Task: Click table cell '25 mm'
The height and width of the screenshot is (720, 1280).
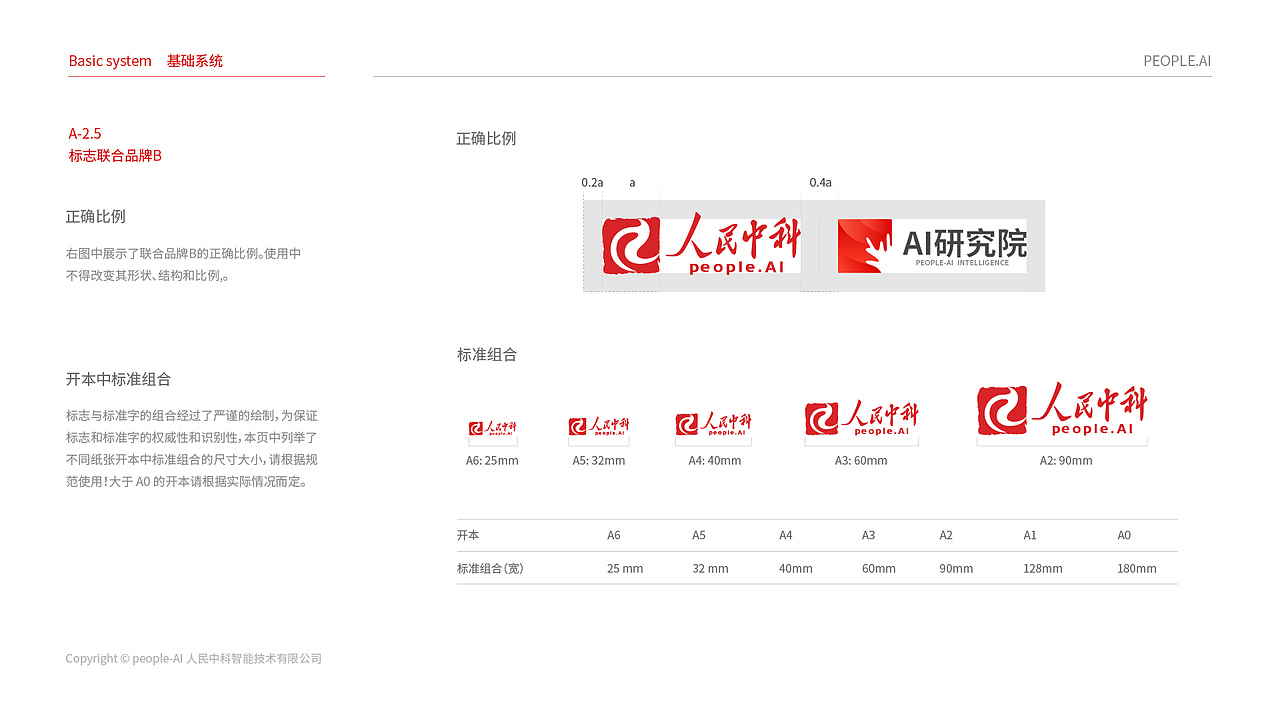Action: (625, 569)
